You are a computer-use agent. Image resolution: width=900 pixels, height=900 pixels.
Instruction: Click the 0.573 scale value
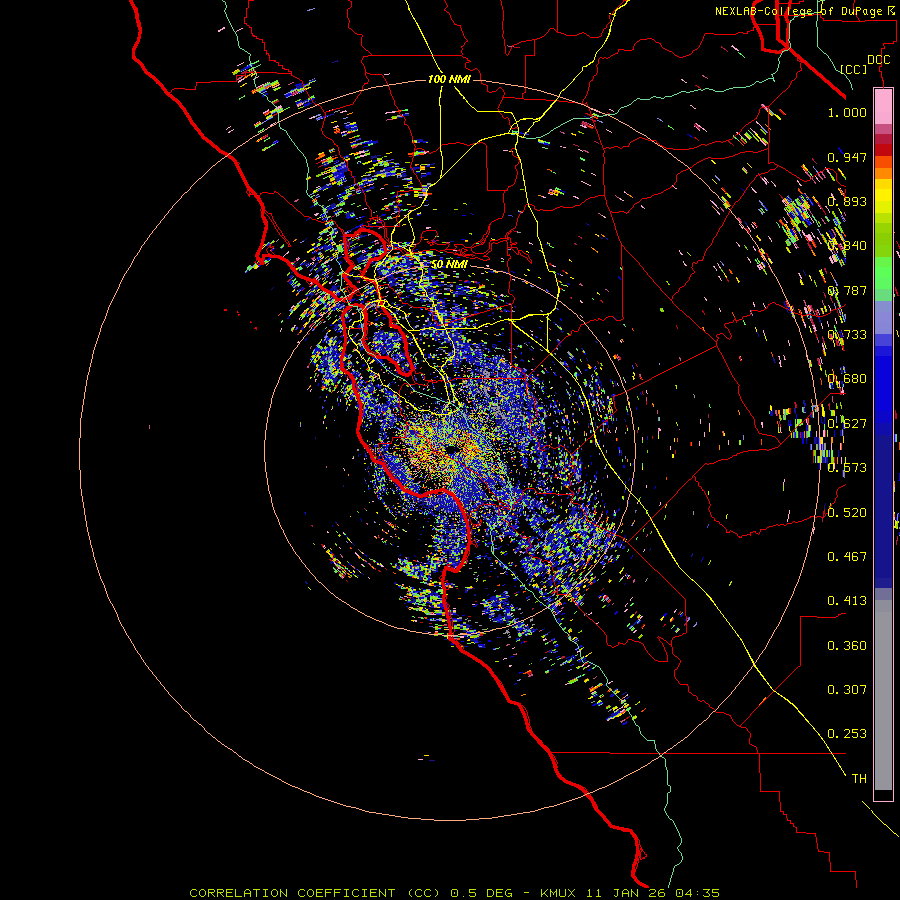point(847,468)
